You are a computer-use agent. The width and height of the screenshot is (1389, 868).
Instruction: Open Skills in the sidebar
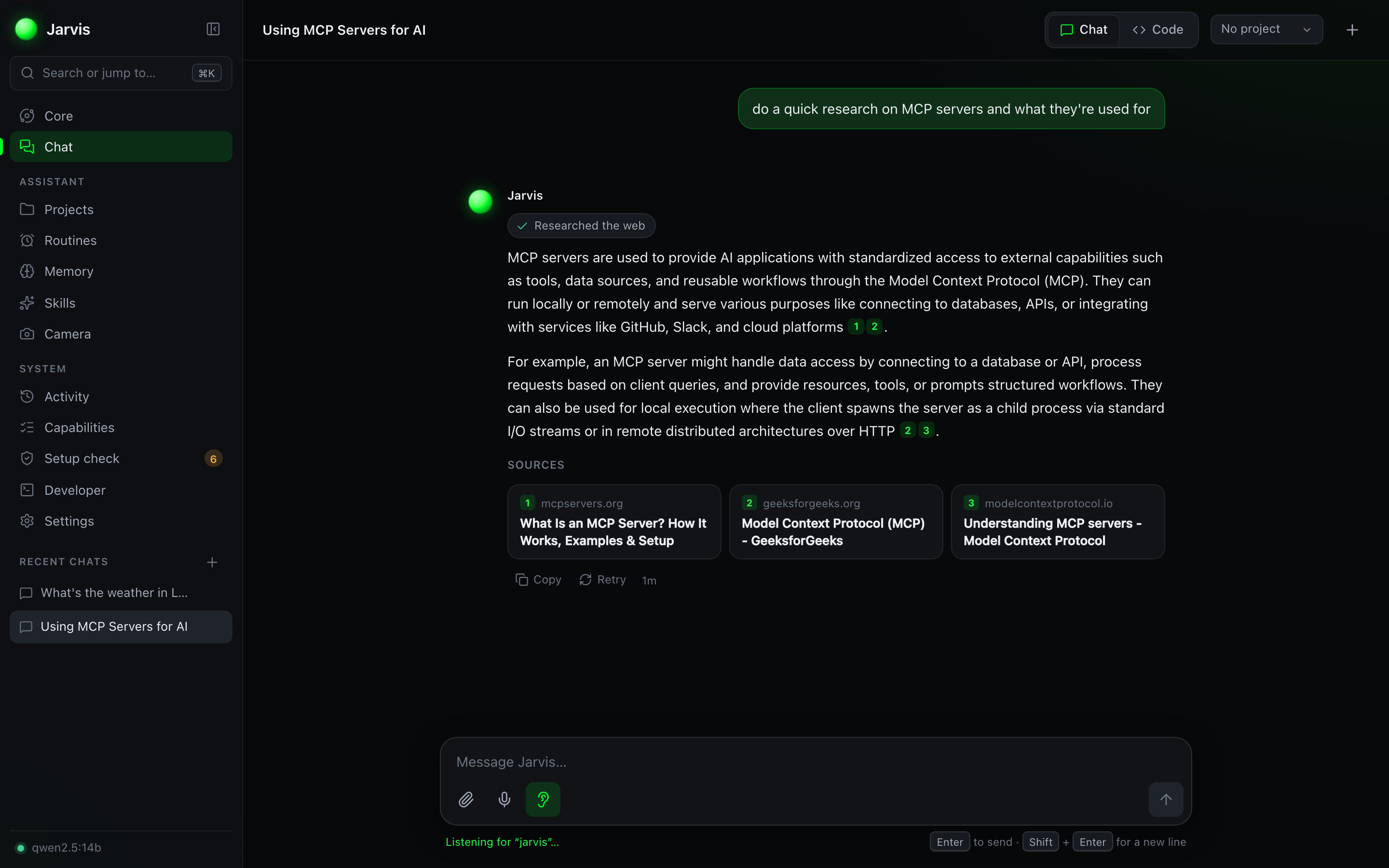coord(121,303)
